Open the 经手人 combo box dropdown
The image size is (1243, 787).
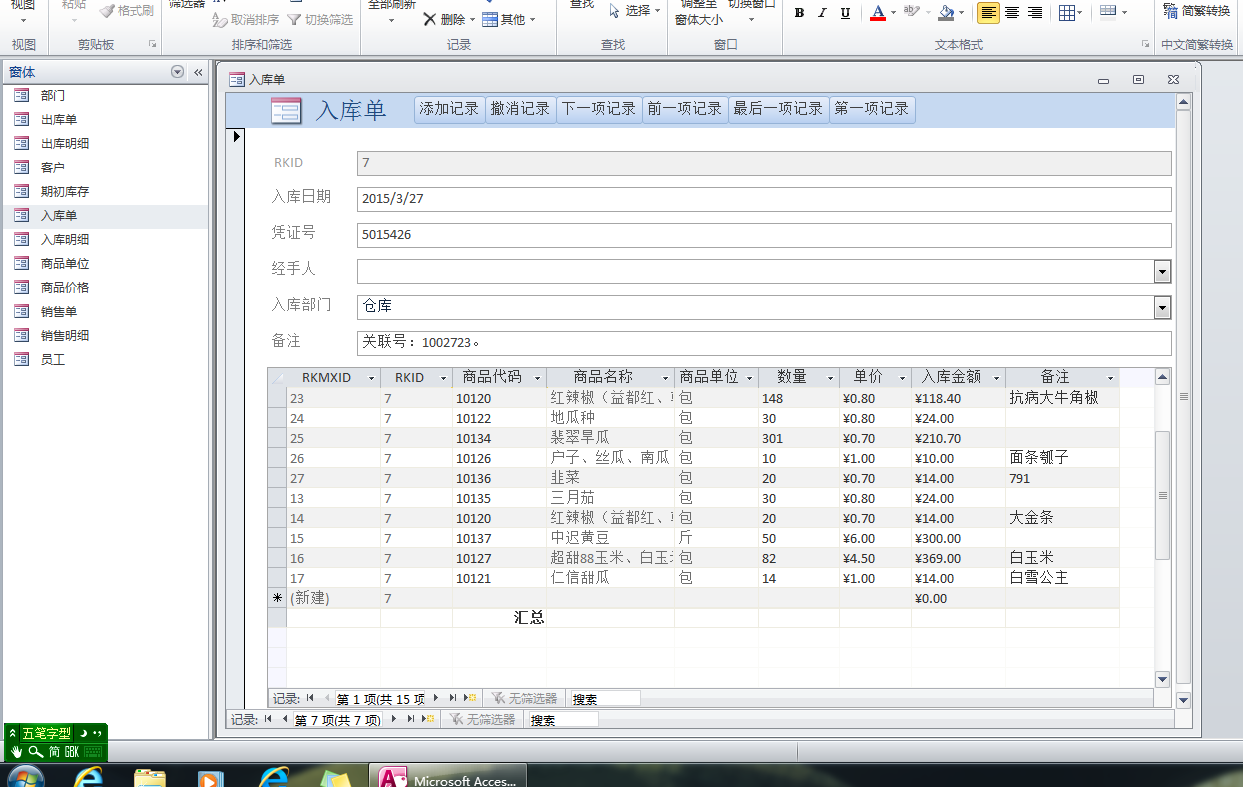(1162, 271)
